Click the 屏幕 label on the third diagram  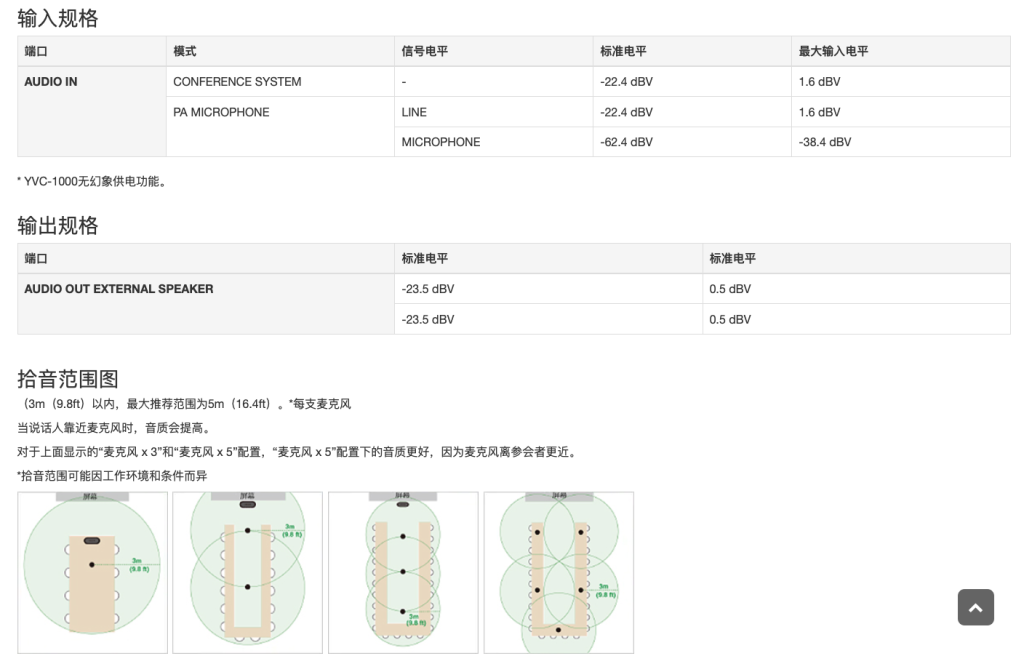403,497
